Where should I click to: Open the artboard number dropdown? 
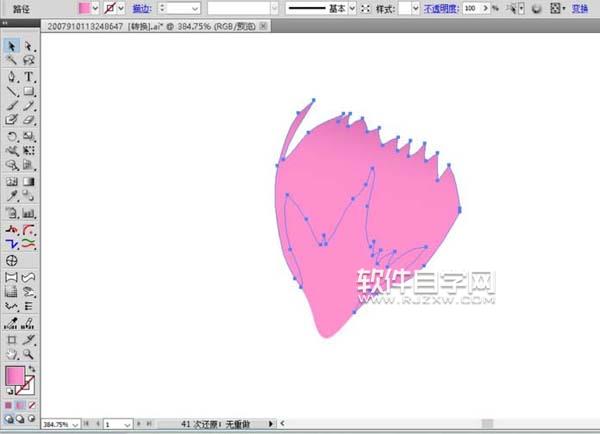click(x=127, y=424)
